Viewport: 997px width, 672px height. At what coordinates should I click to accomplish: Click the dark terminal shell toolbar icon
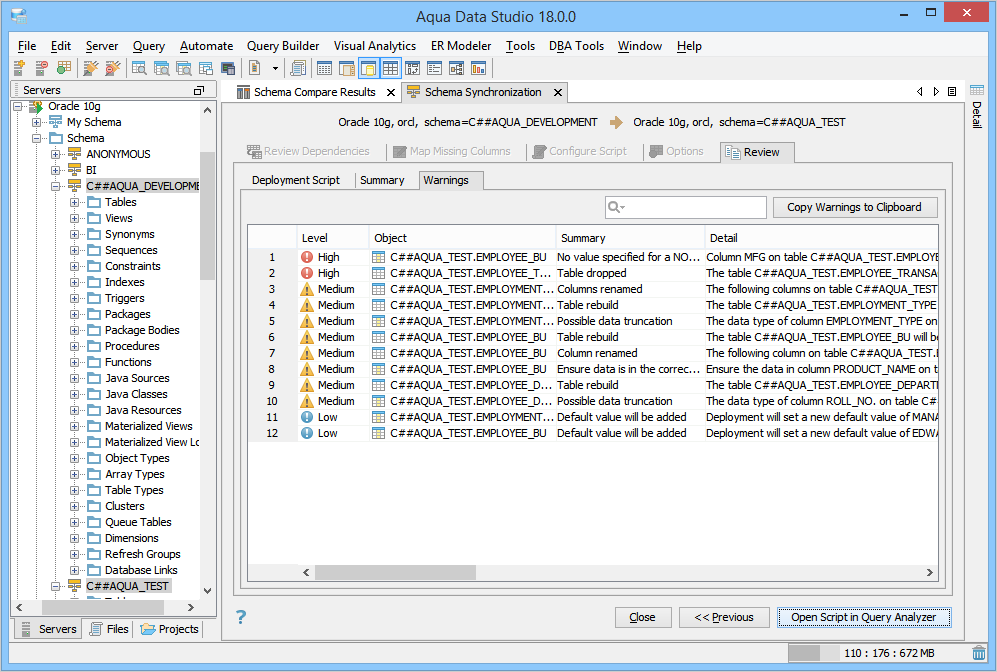[228, 68]
